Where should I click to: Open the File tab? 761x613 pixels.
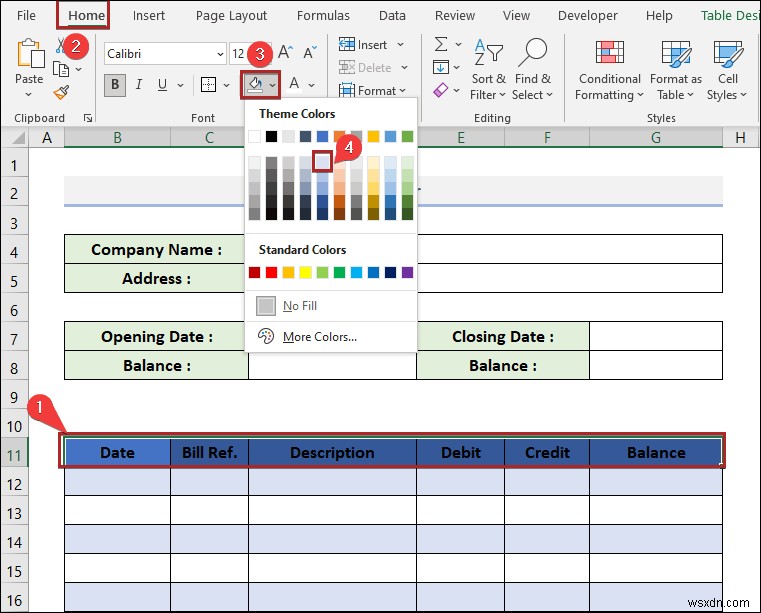point(26,16)
